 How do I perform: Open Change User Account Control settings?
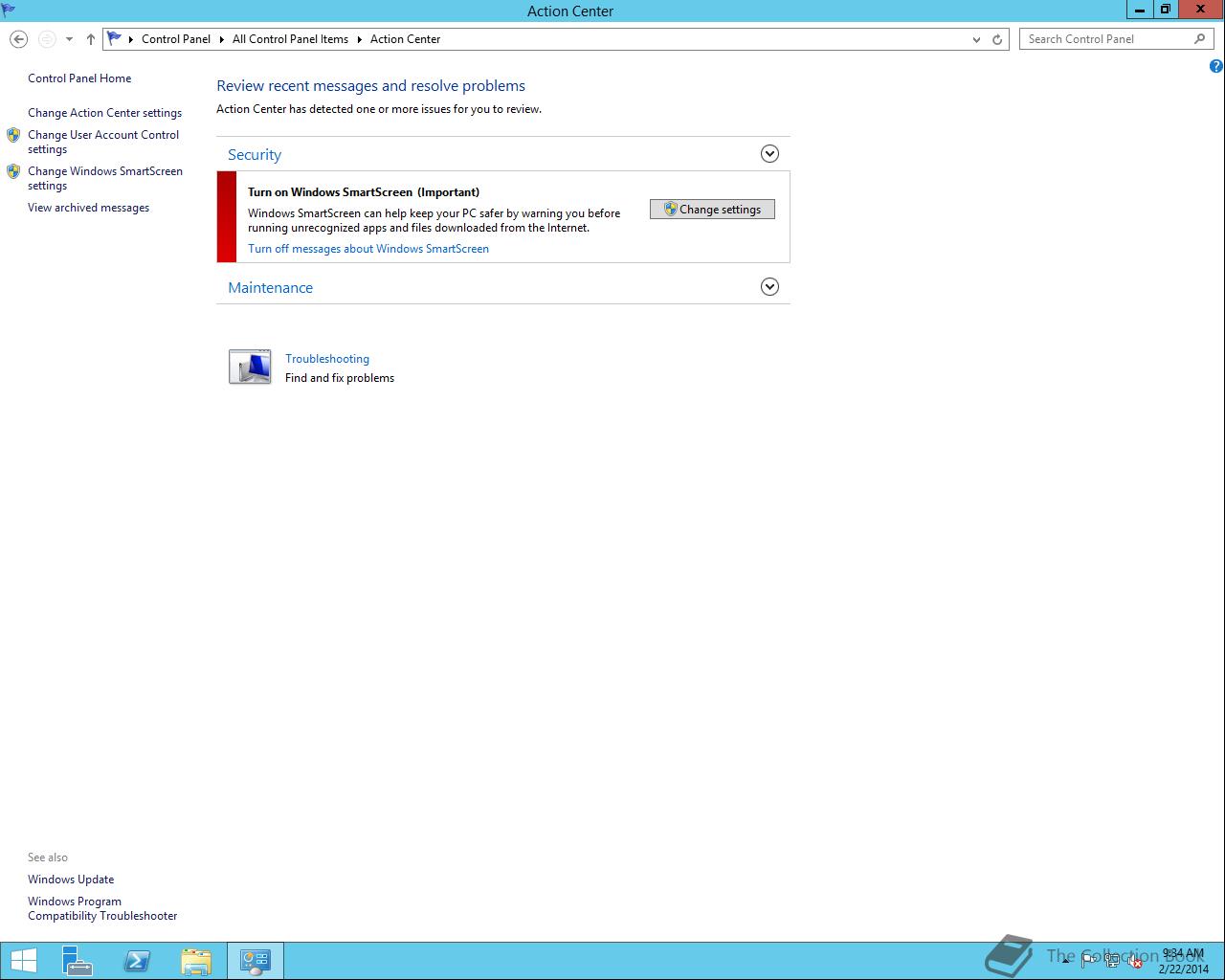point(103,142)
